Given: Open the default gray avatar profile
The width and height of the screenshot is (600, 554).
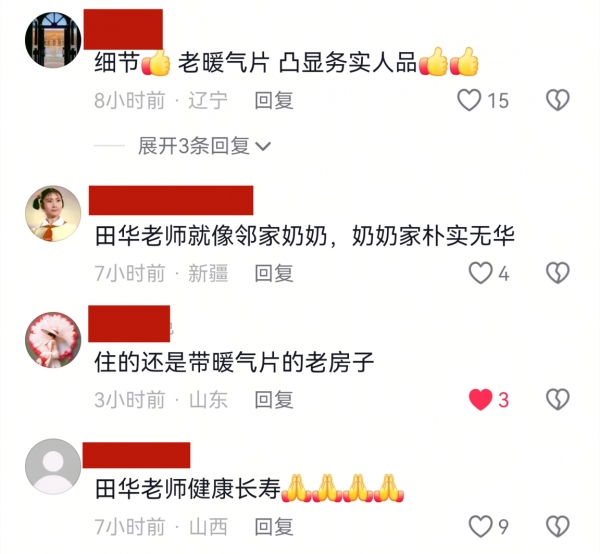Looking at the screenshot, I should click(53, 466).
